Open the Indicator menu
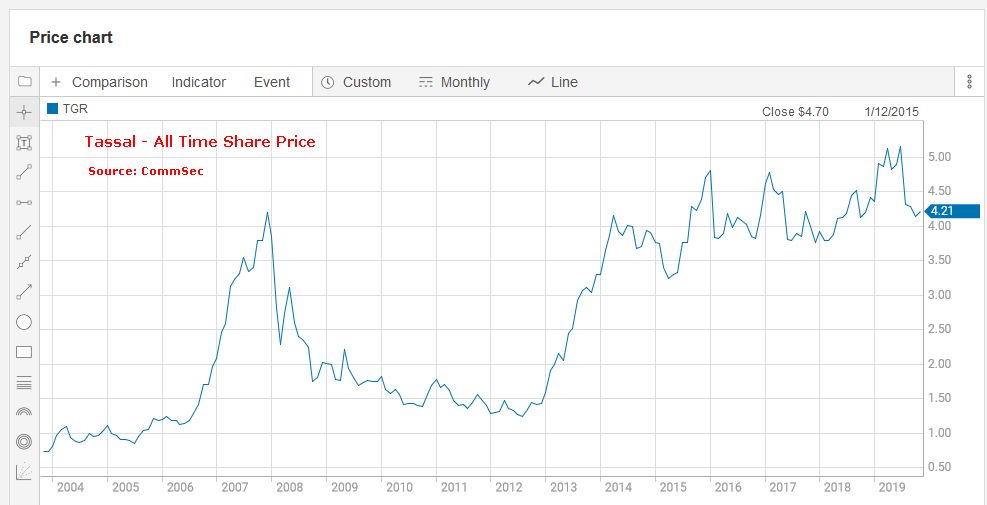This screenshot has height=505, width=987. (x=198, y=82)
